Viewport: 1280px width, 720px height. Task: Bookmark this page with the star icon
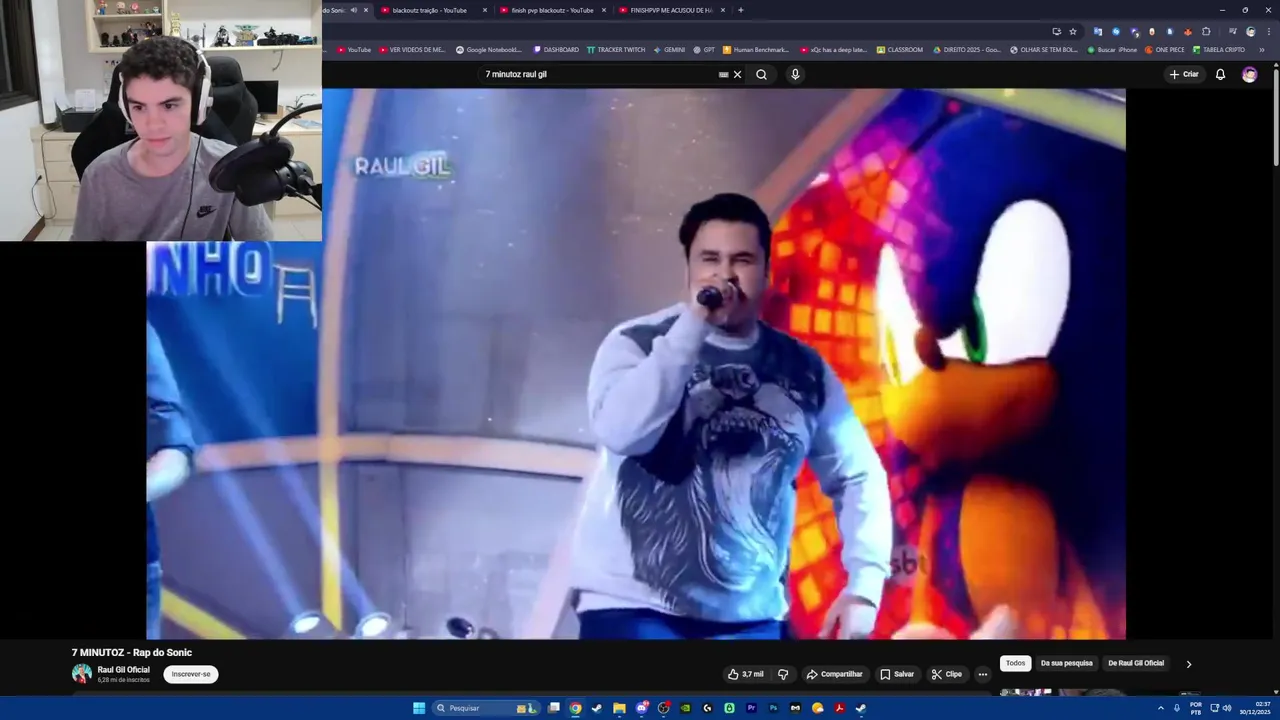(x=1073, y=31)
